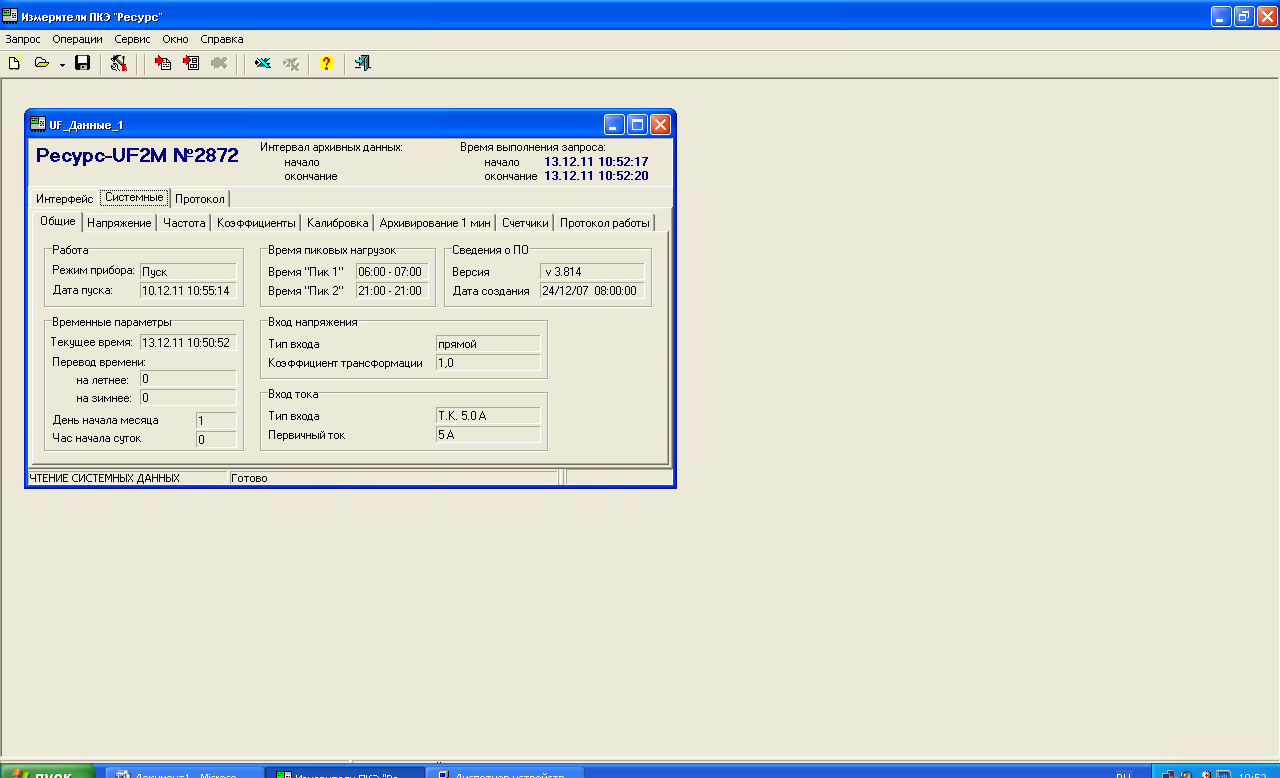1280x778 pixels.
Task: Click the device title Ресурс-UF2M №2872
Action: [x=137, y=155]
